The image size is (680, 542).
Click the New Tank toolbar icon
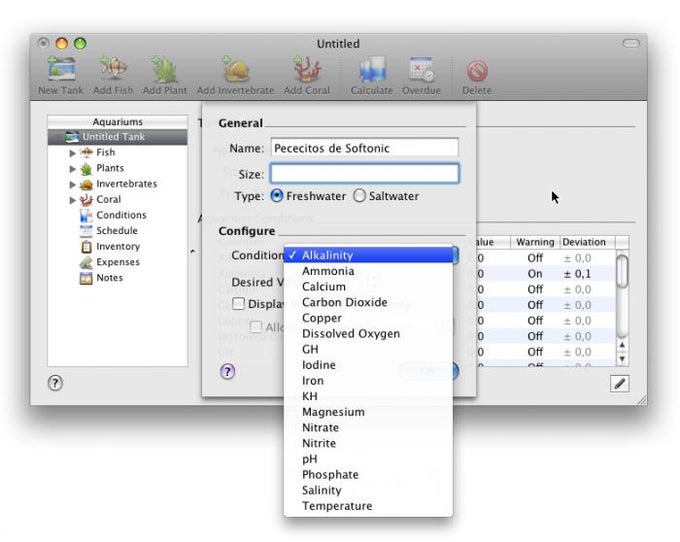(x=61, y=69)
